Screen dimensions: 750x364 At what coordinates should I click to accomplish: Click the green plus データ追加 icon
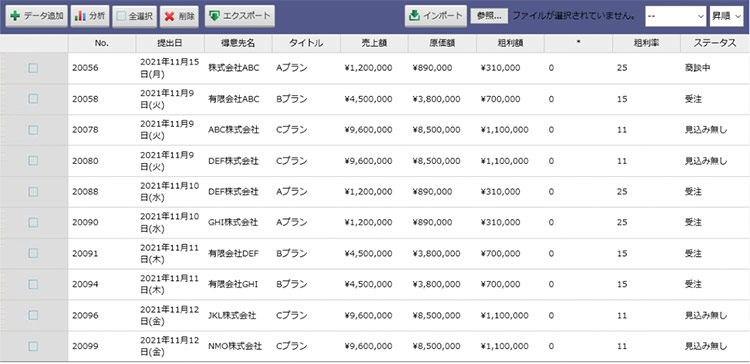pyautogui.click(x=15, y=16)
